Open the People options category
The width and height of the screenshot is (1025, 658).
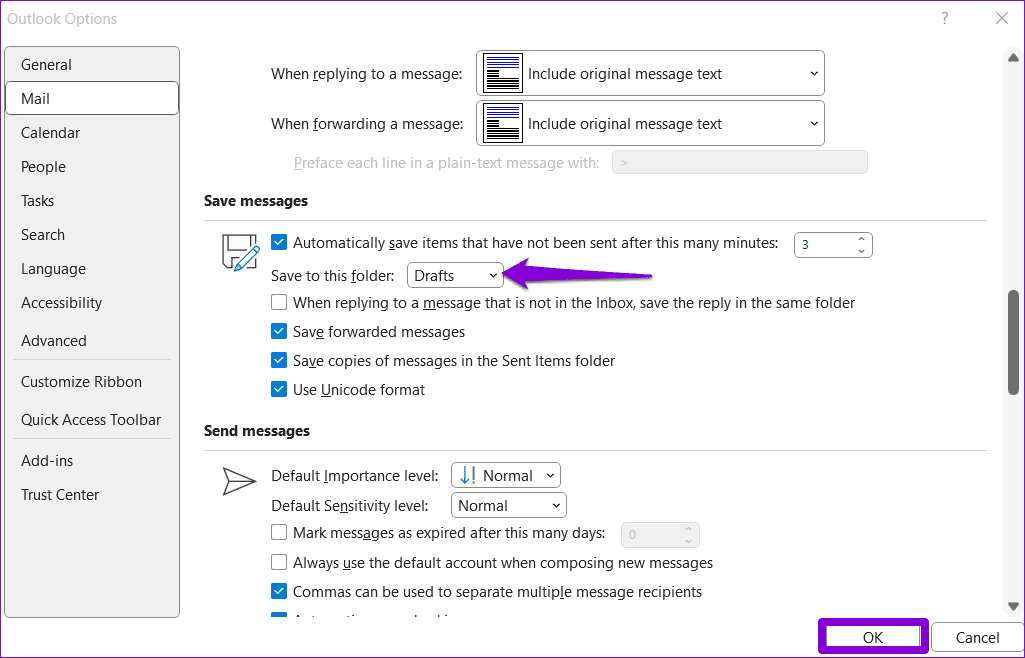92,166
